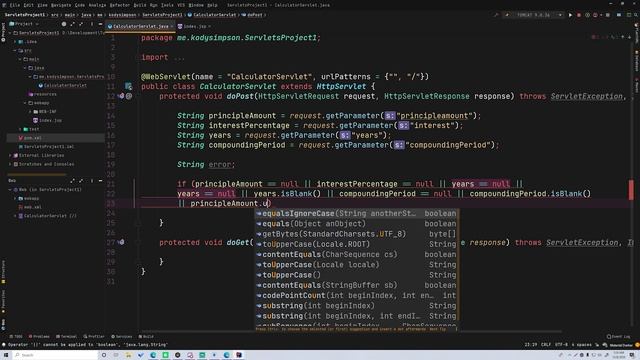Click the debug bug icon in the run toolbar

[587, 15]
